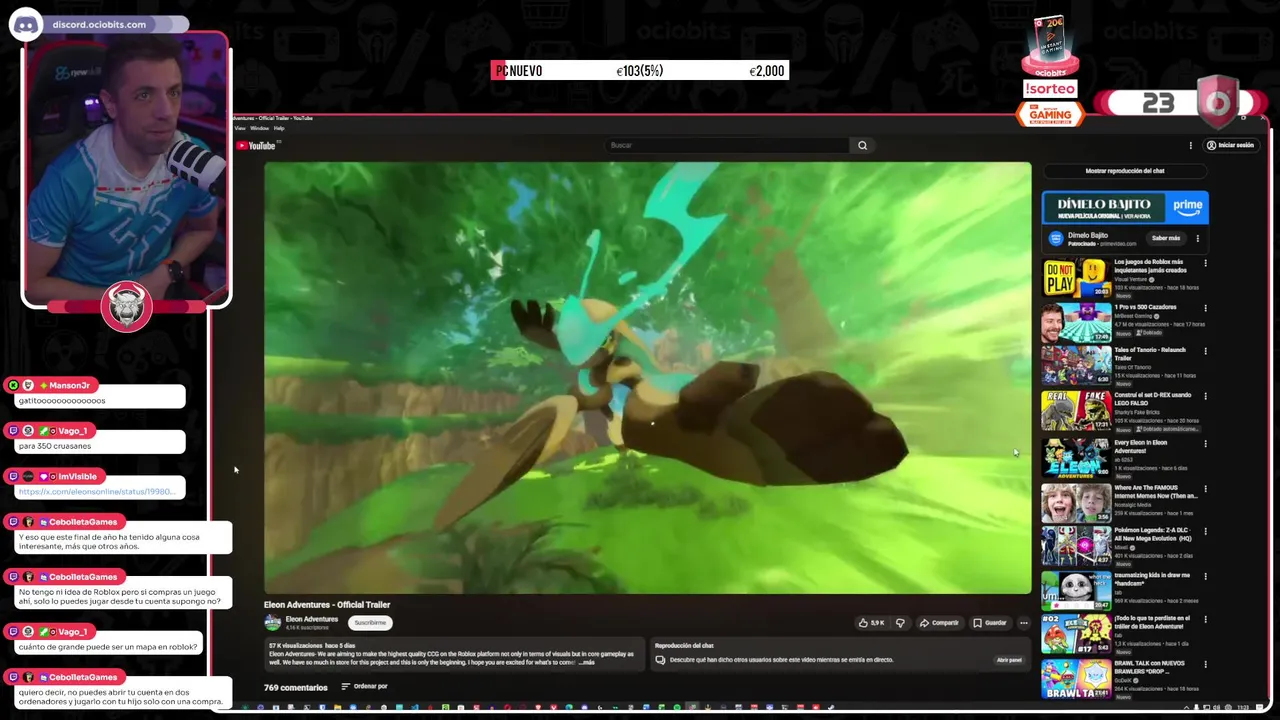Click Dímelo Bajito Prime banner ad
The image size is (1280, 720).
click(x=1125, y=207)
